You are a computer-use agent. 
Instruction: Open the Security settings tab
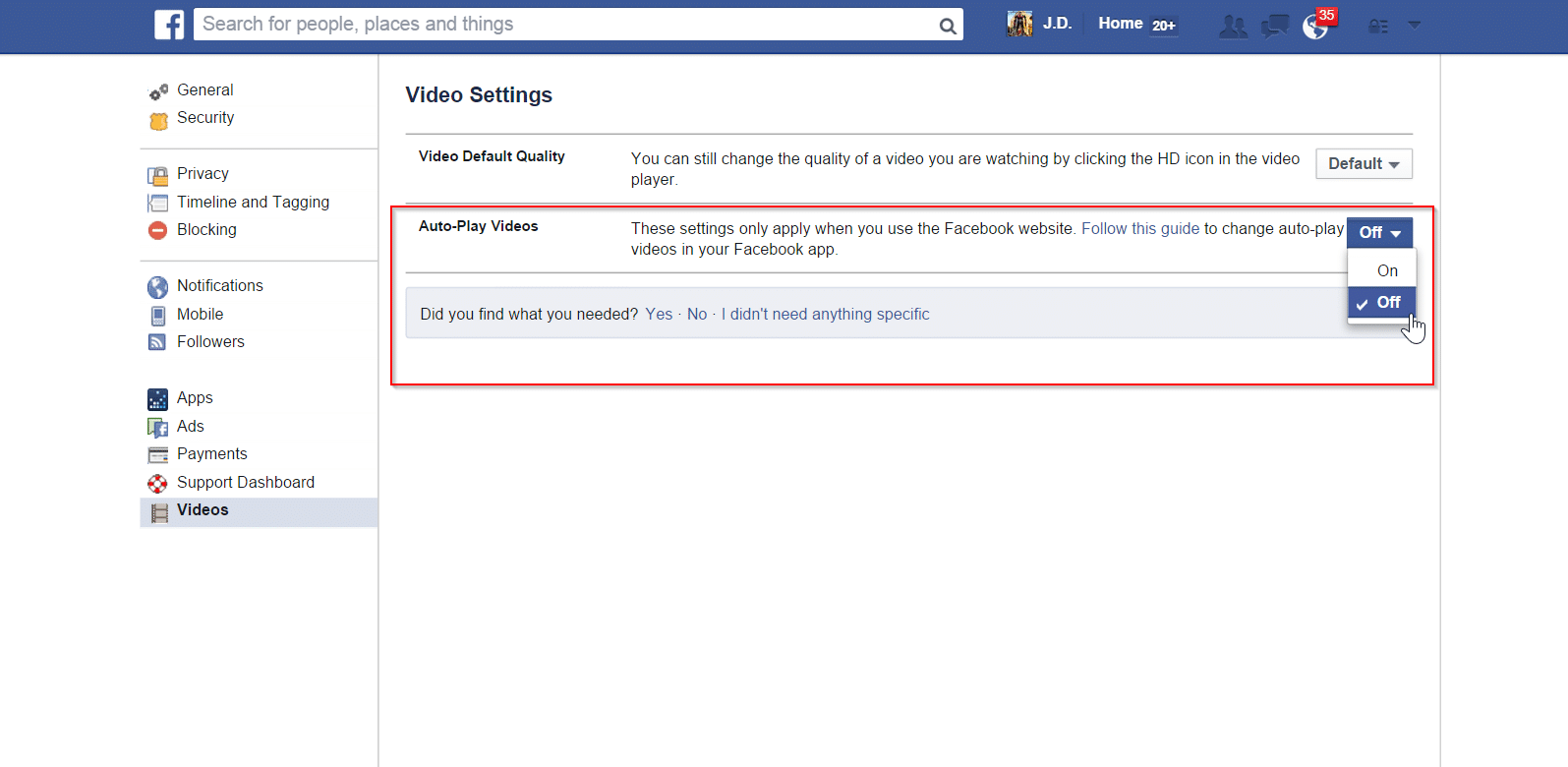point(205,118)
